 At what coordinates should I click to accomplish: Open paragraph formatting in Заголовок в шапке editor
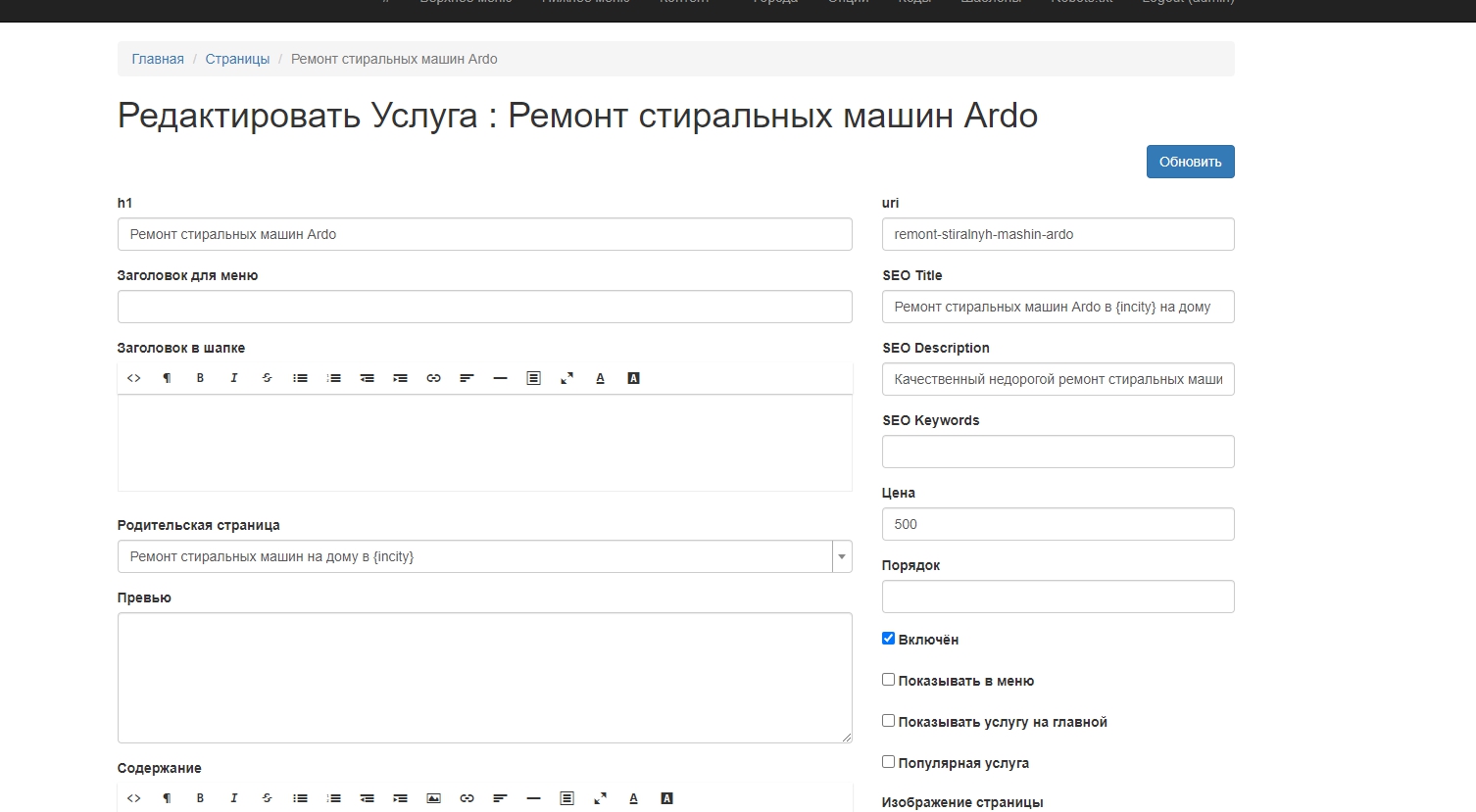click(x=168, y=378)
